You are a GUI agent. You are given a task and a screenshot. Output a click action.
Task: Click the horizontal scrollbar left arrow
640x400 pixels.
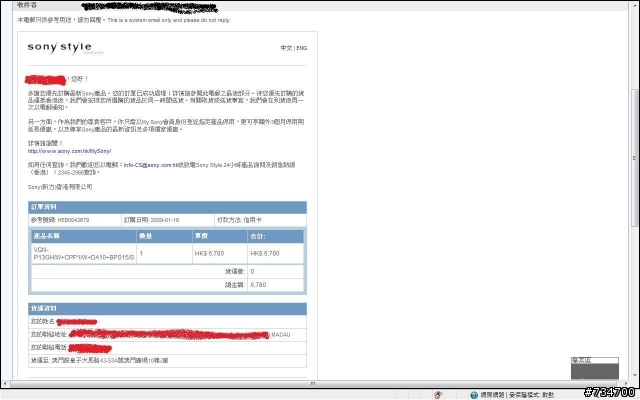[x=5, y=383]
